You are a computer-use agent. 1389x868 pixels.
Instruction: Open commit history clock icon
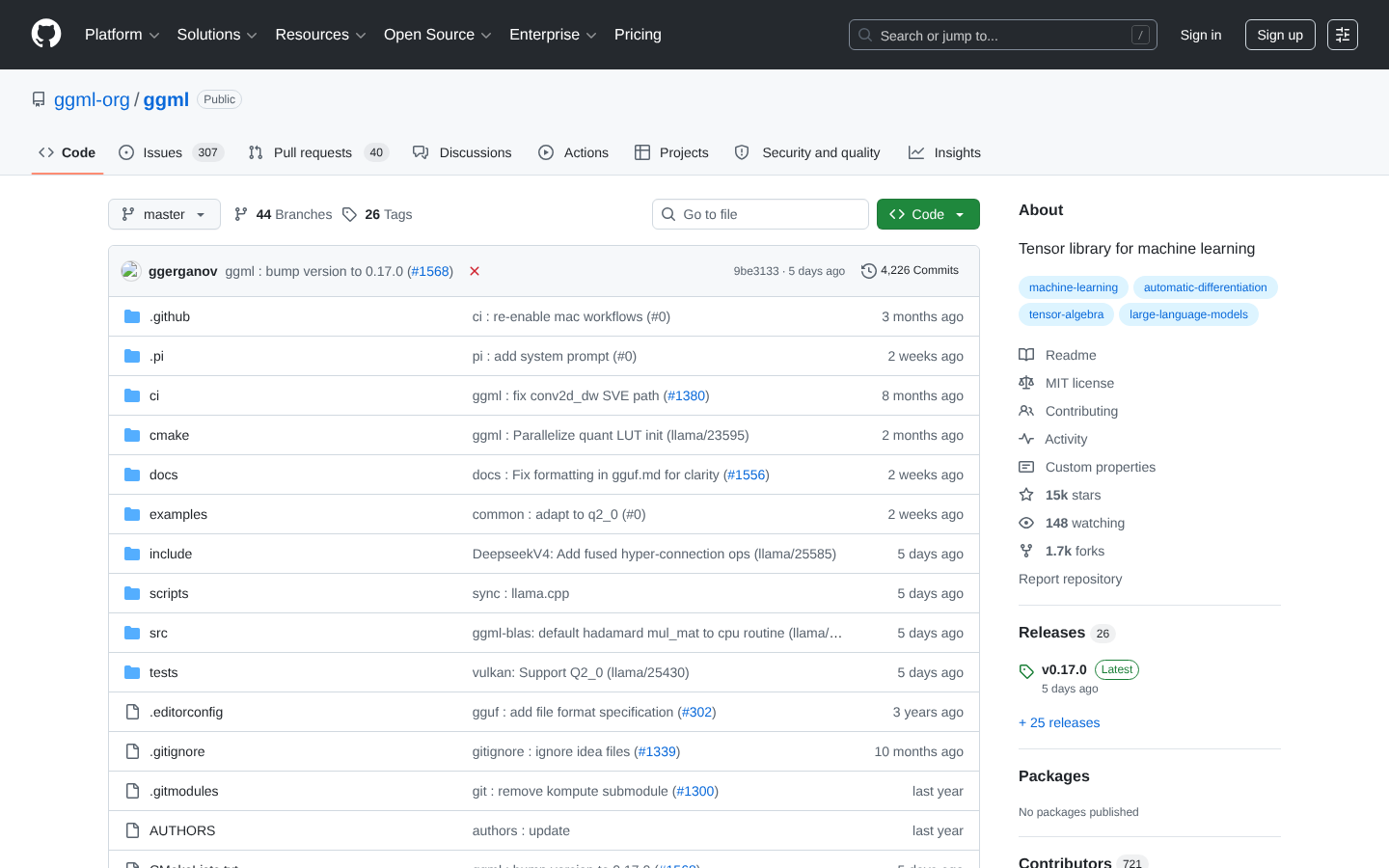pos(868,271)
